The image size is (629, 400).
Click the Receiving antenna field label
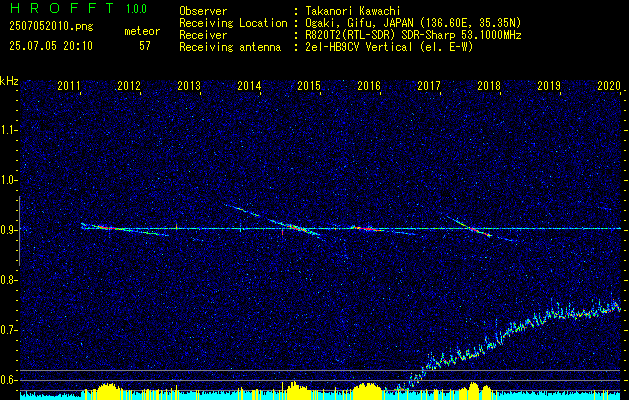click(230, 47)
